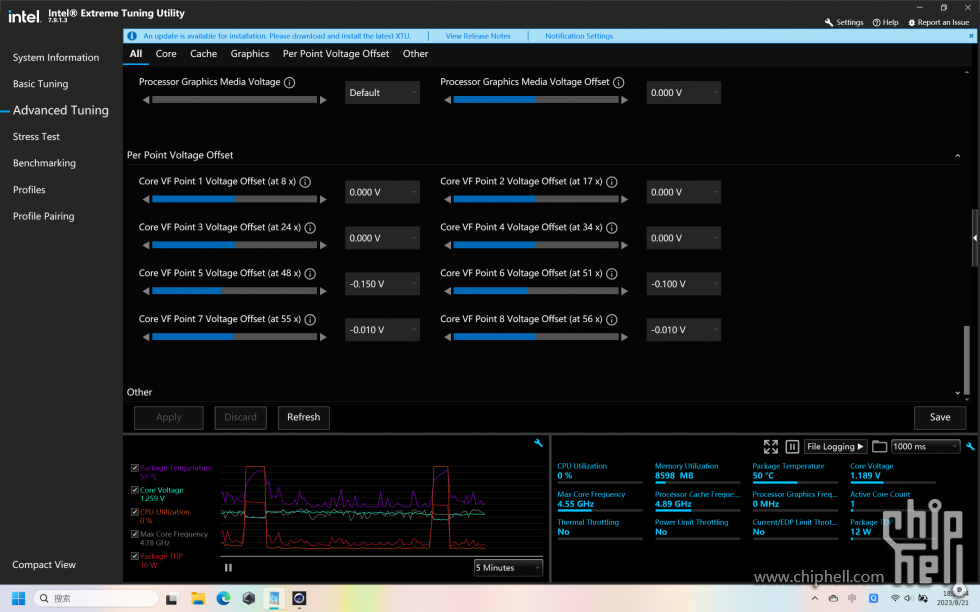Viewport: 980px width, 612px height.
Task: Start File Logging
Action: (835, 446)
